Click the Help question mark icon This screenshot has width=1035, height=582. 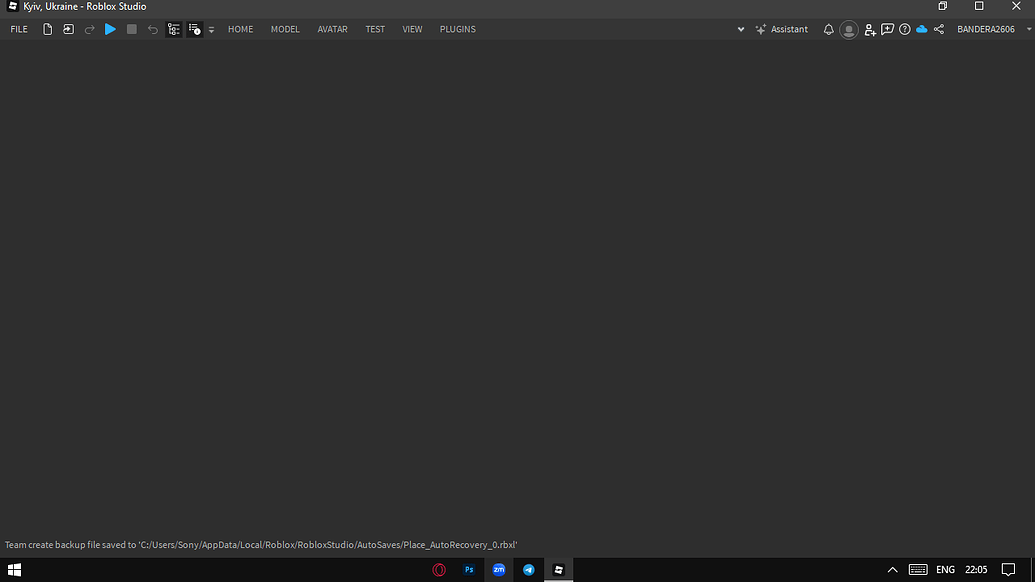pos(905,29)
